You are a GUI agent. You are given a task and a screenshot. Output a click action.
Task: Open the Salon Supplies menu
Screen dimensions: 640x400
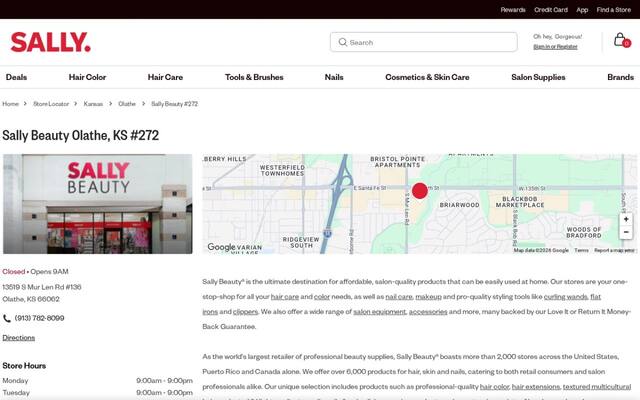point(538,77)
